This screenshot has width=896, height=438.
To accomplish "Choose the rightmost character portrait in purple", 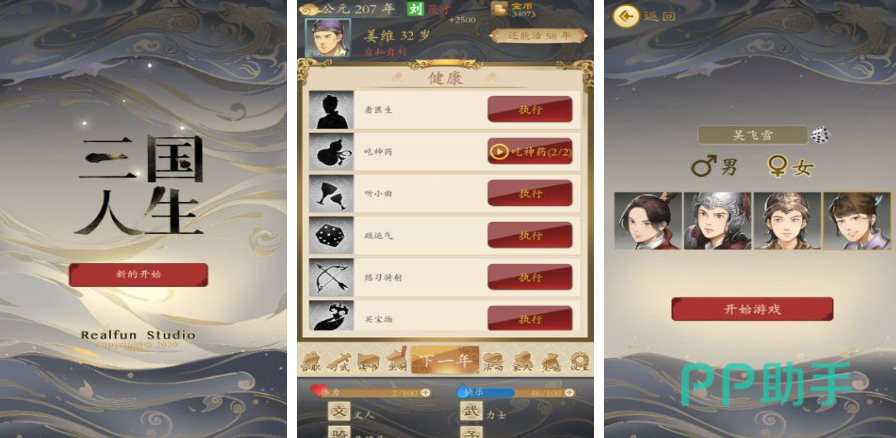I will click(857, 221).
